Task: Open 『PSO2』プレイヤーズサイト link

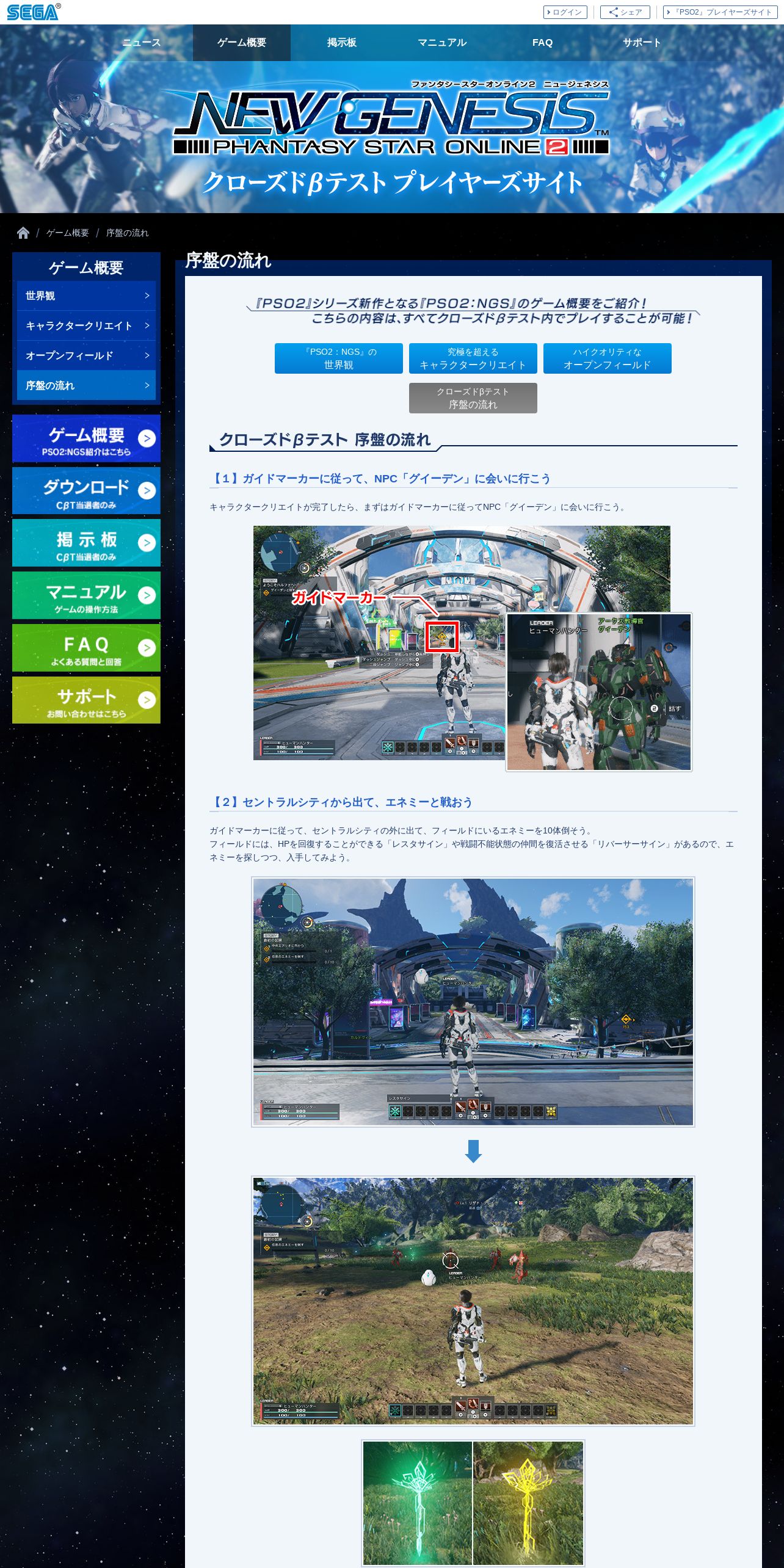Action: pyautogui.click(x=720, y=12)
